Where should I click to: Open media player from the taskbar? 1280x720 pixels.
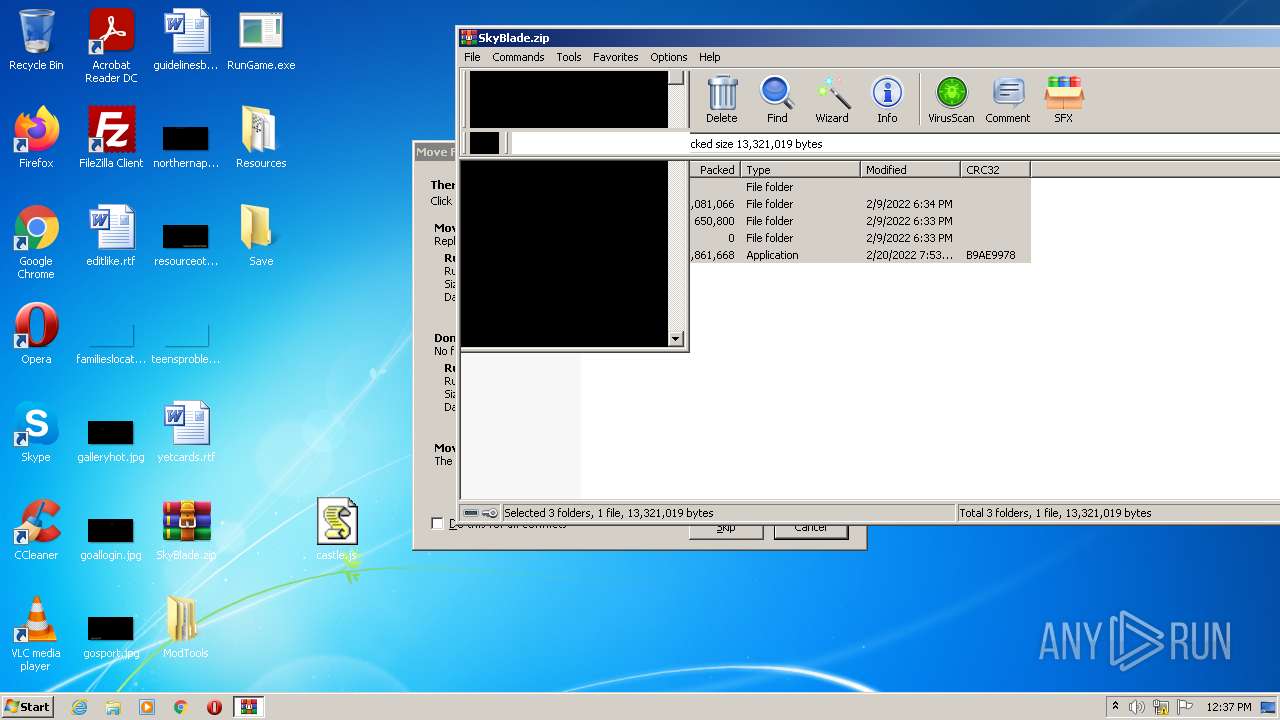click(x=147, y=707)
